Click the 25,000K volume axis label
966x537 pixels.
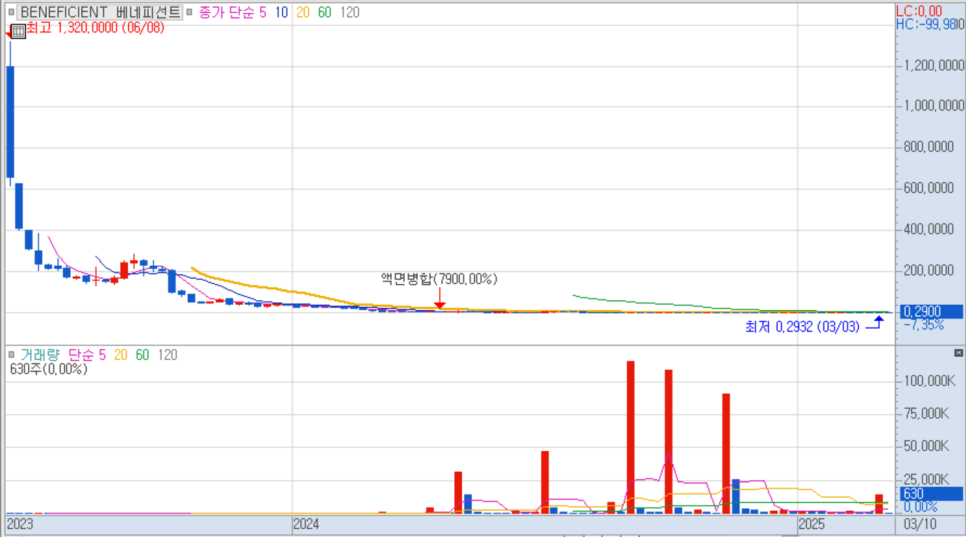pyautogui.click(x=926, y=479)
